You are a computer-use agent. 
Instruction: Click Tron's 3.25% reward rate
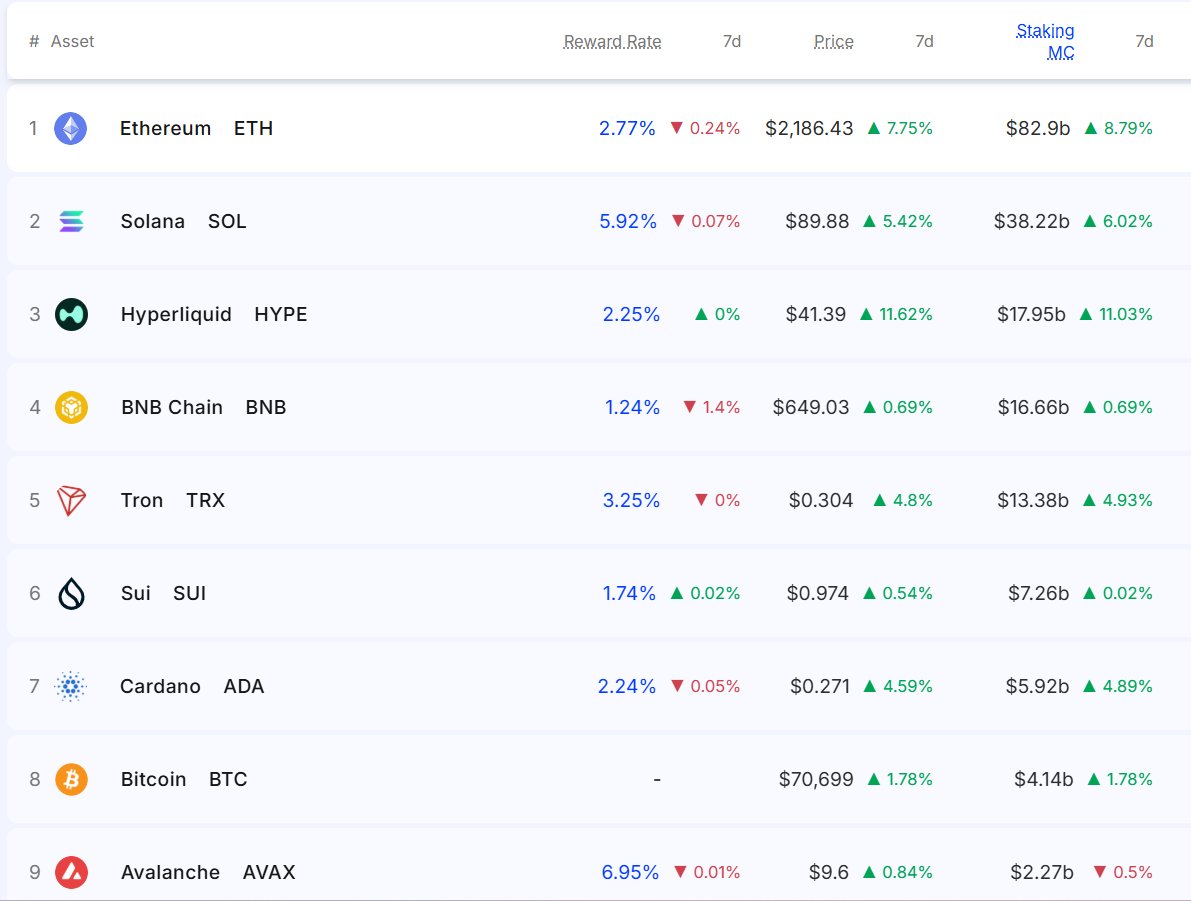click(x=631, y=501)
